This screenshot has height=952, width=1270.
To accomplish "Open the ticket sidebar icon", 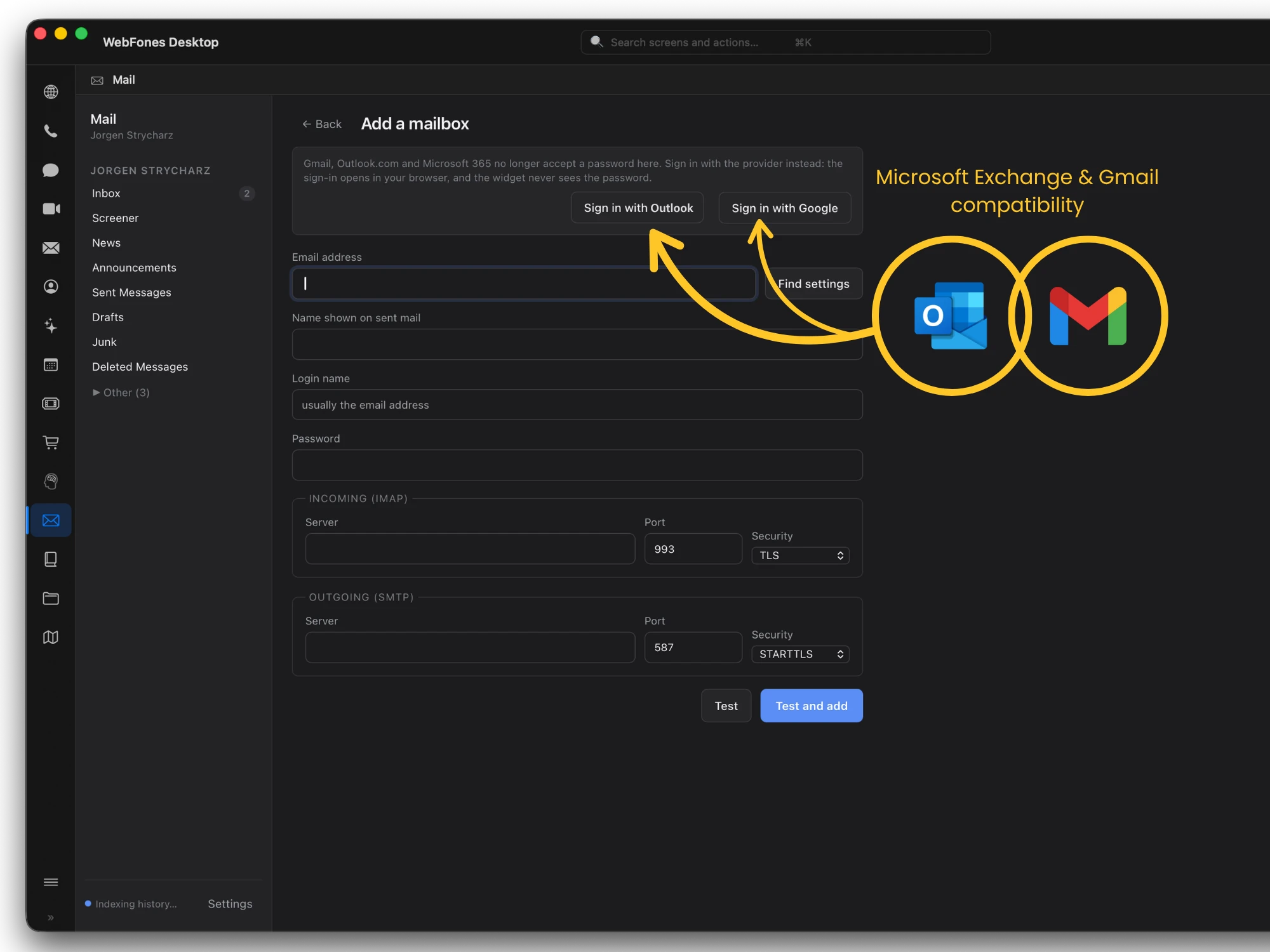I will (x=51, y=404).
